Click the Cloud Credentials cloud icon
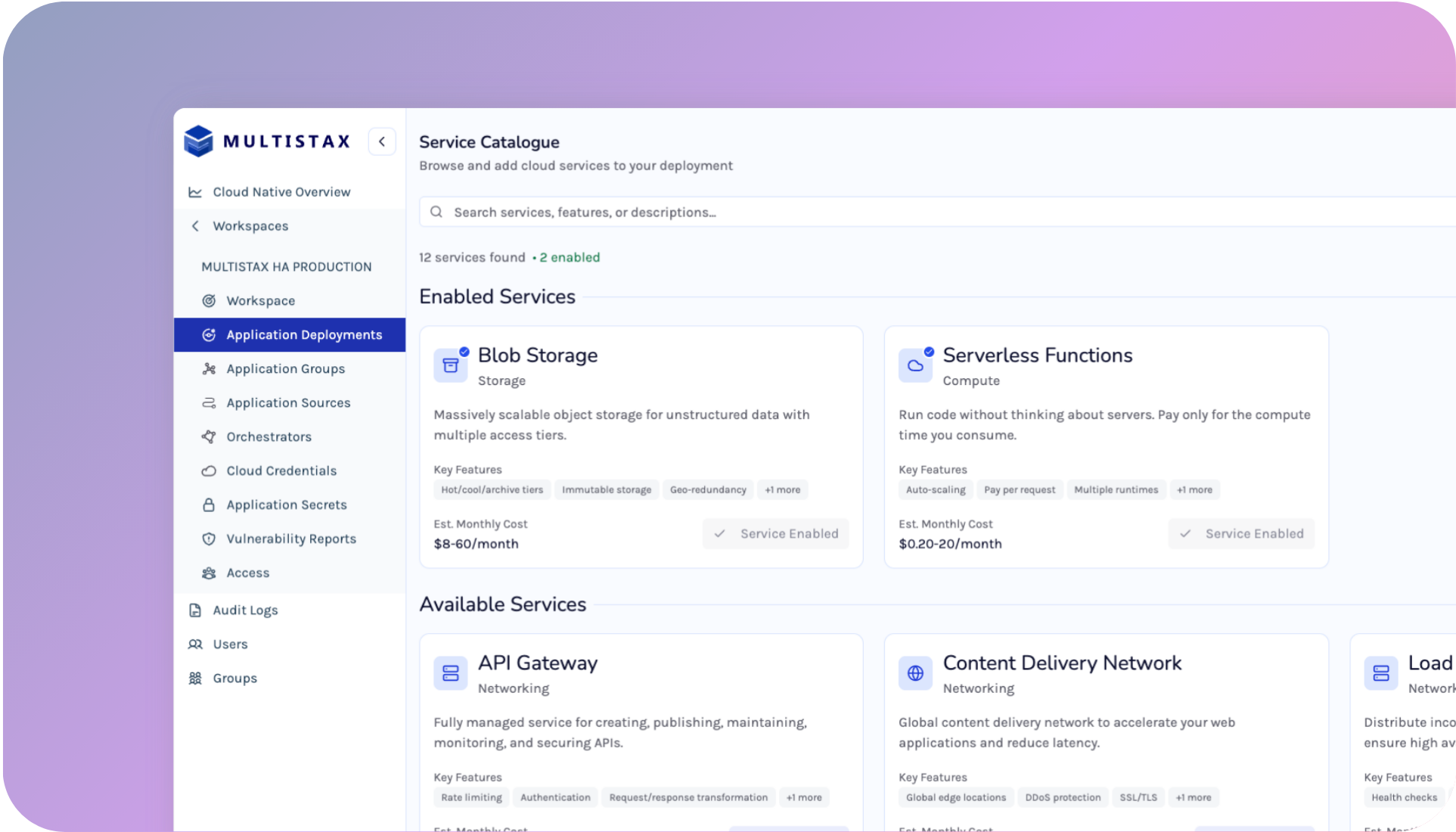The height and width of the screenshot is (832, 1456). click(x=209, y=470)
